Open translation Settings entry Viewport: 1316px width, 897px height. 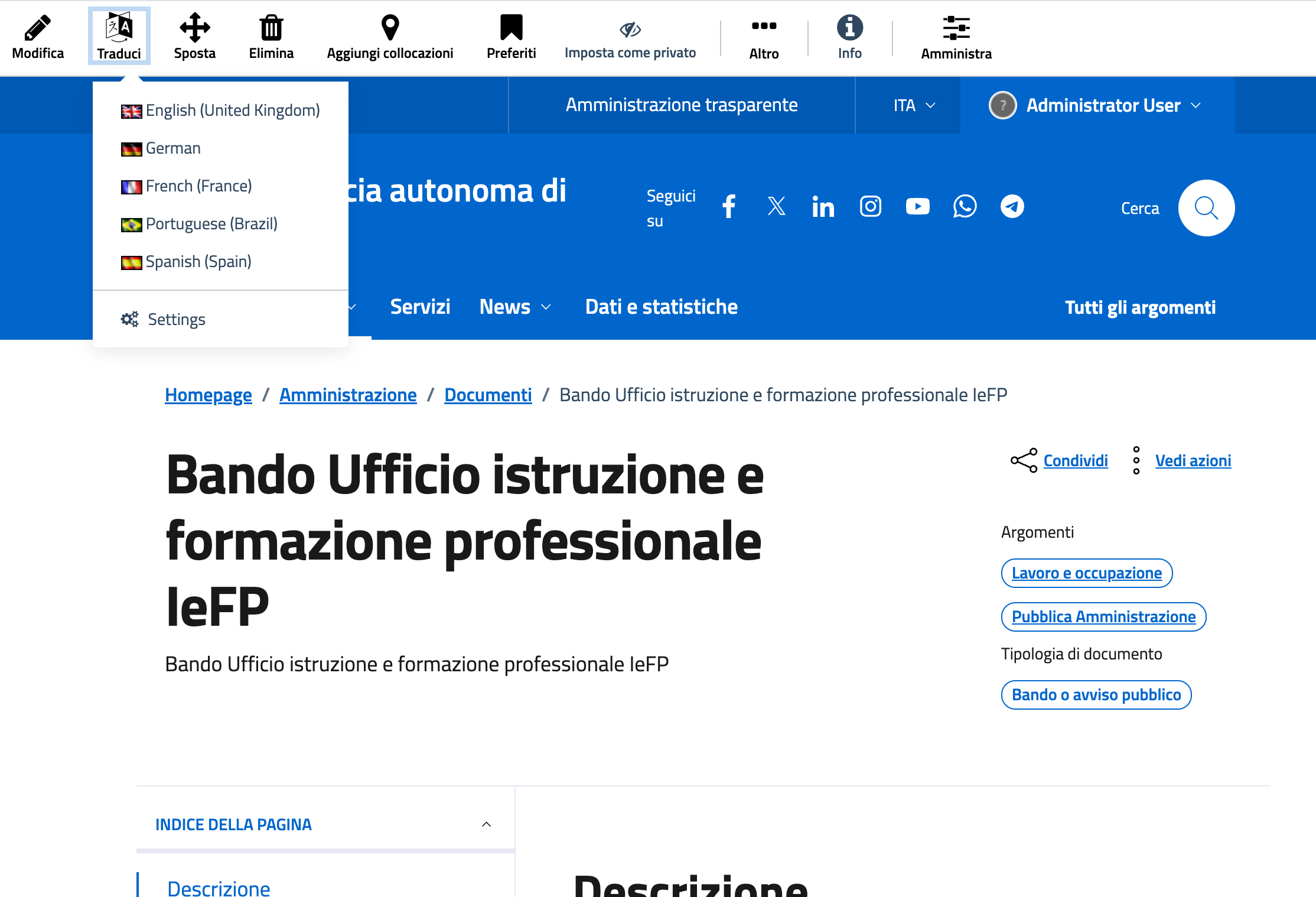176,320
